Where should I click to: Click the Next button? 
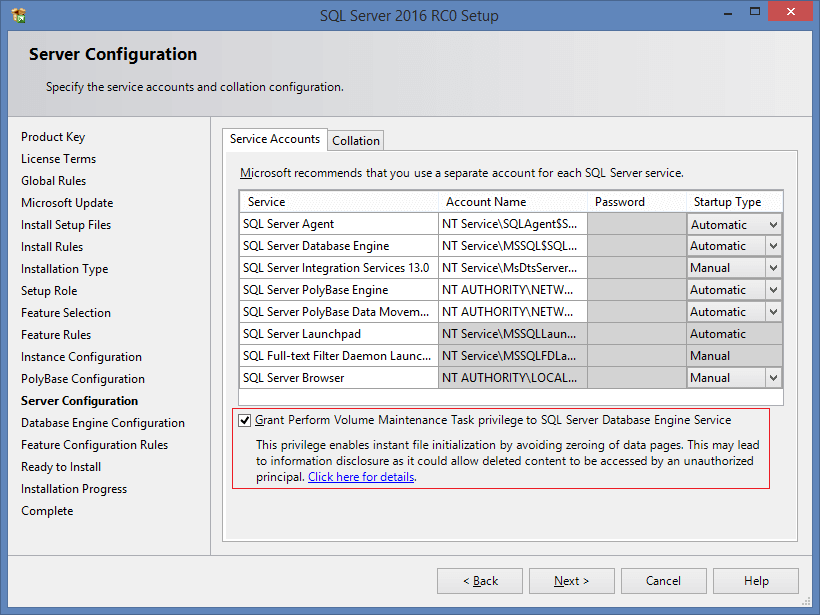(x=571, y=581)
